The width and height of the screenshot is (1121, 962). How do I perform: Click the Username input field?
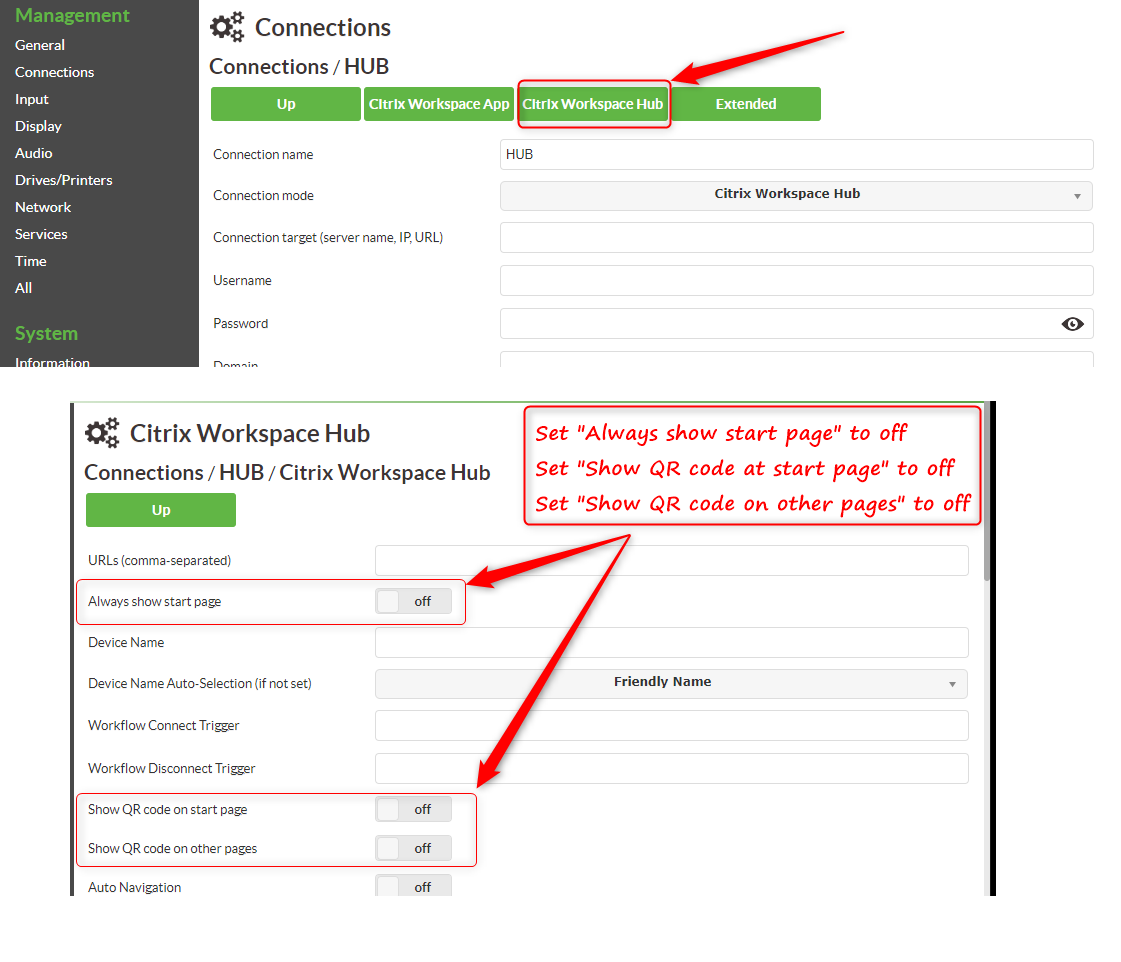(x=796, y=280)
